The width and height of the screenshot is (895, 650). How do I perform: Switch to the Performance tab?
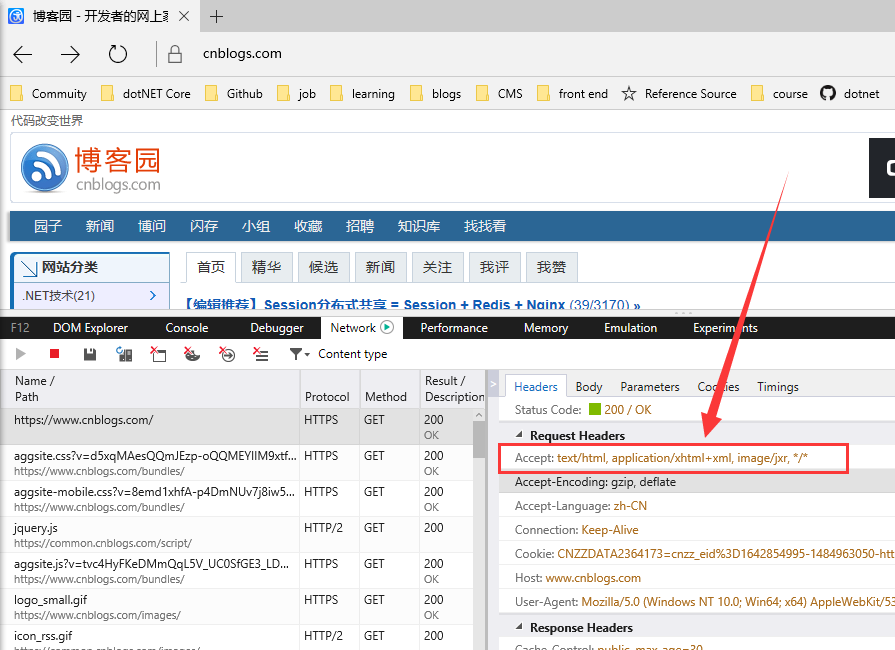click(454, 328)
